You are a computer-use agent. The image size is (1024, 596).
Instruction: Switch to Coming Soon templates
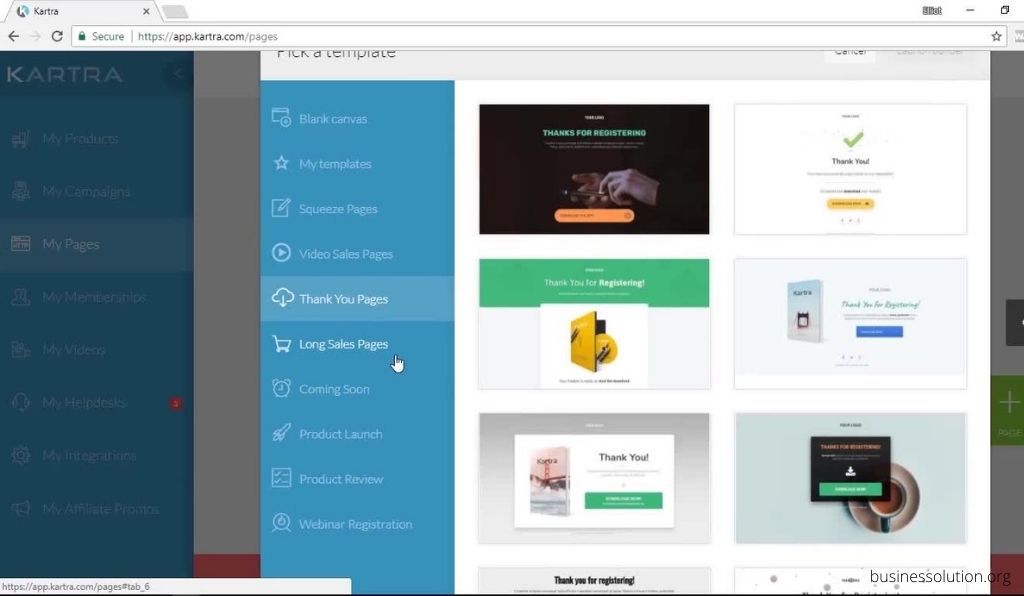tap(357, 389)
